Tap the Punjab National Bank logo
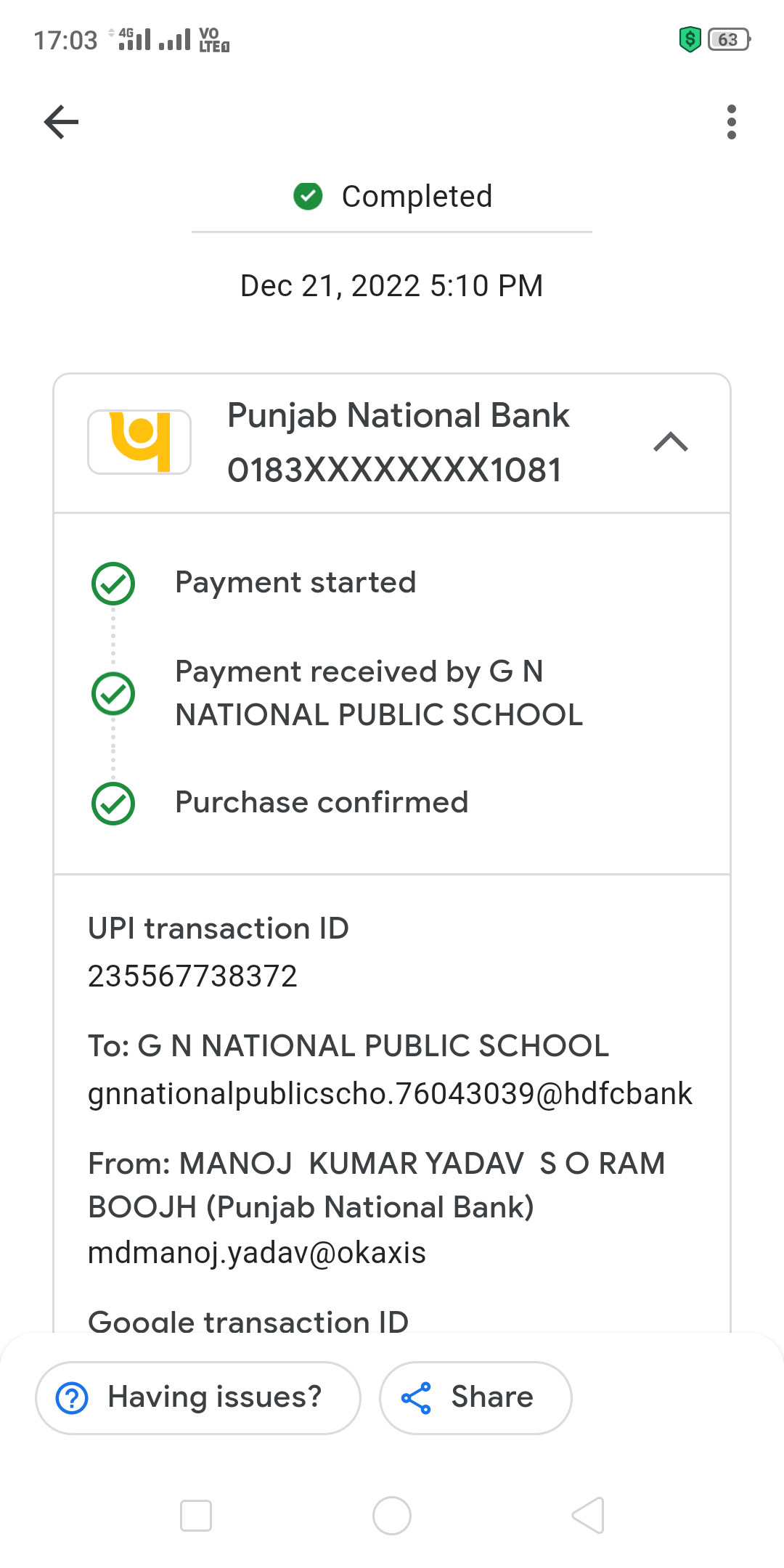This screenshot has width=784, height=1568. [139, 442]
